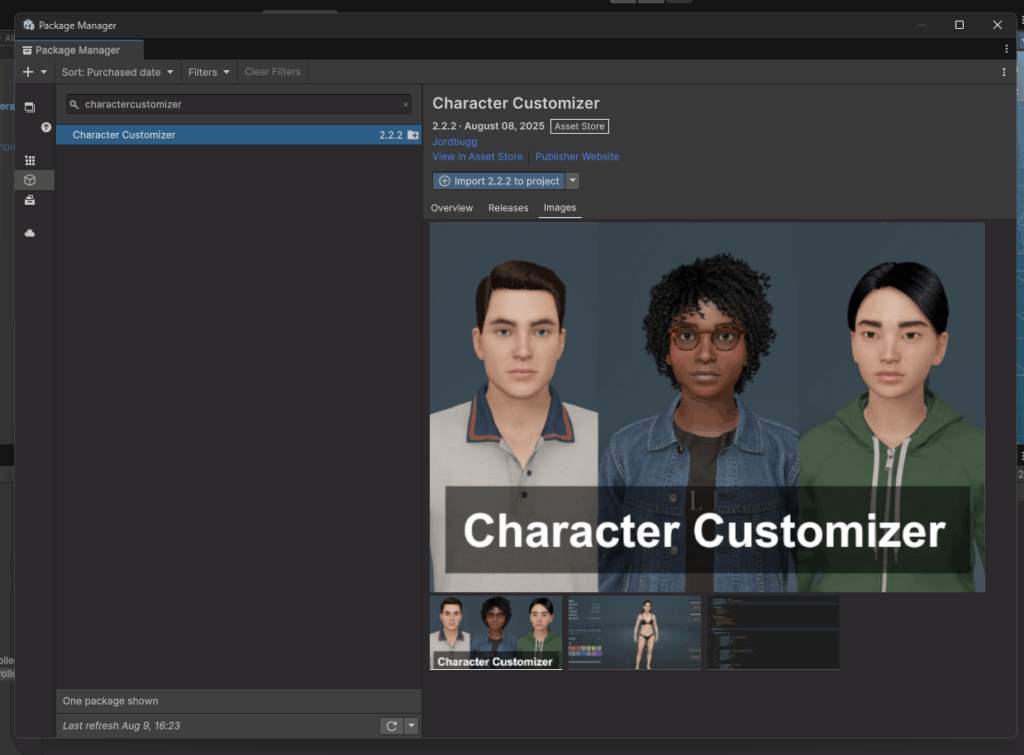Click the search field containing charactercustomizer
Image resolution: width=1024 pixels, height=755 pixels.
pos(238,104)
